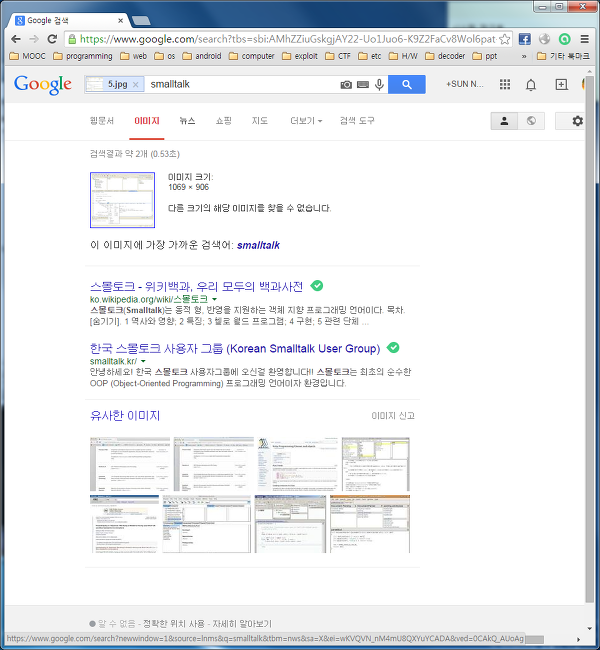Open the web bookmark folder
600x650 pixels.
[x=134, y=56]
